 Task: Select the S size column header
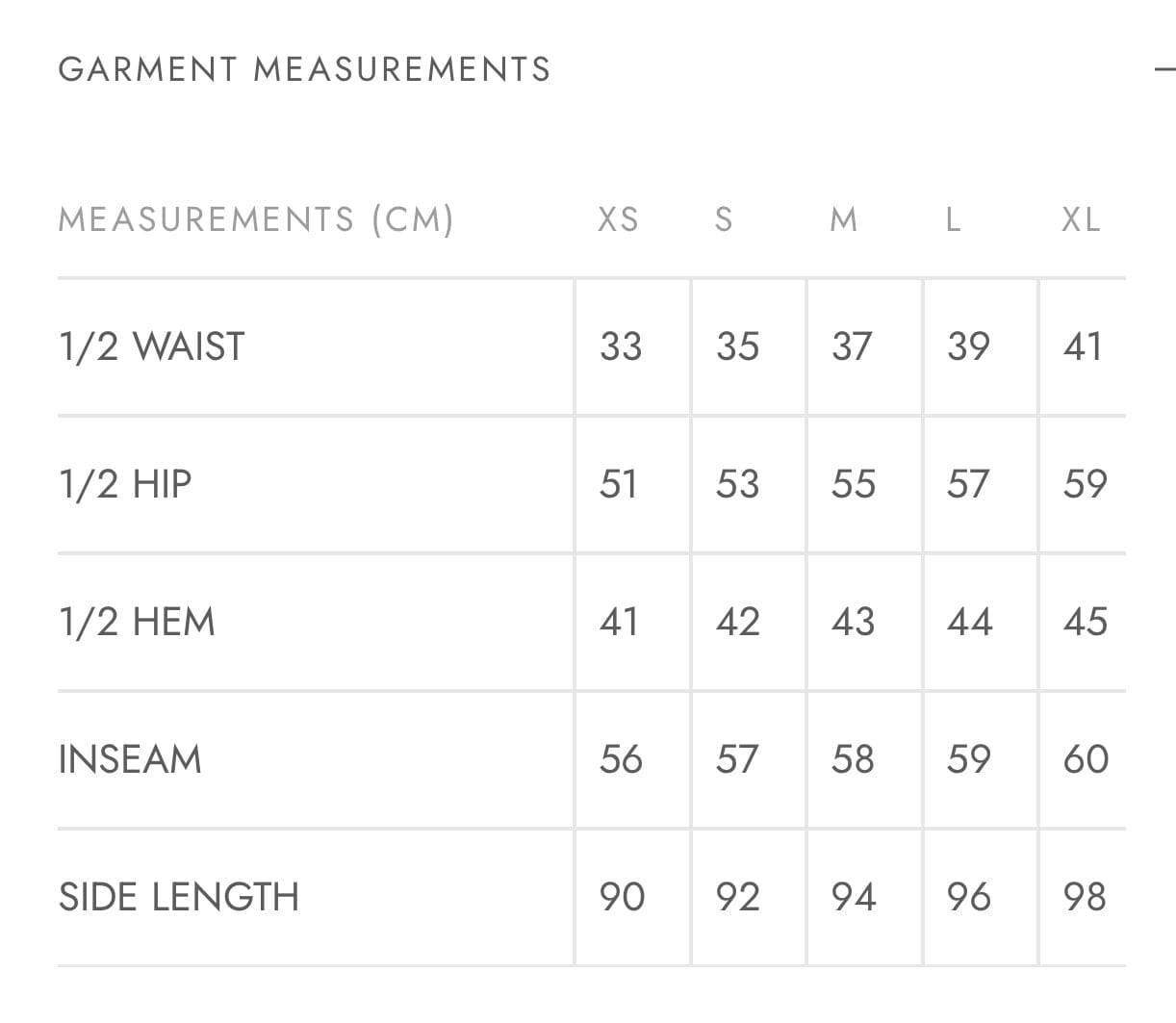click(x=724, y=219)
